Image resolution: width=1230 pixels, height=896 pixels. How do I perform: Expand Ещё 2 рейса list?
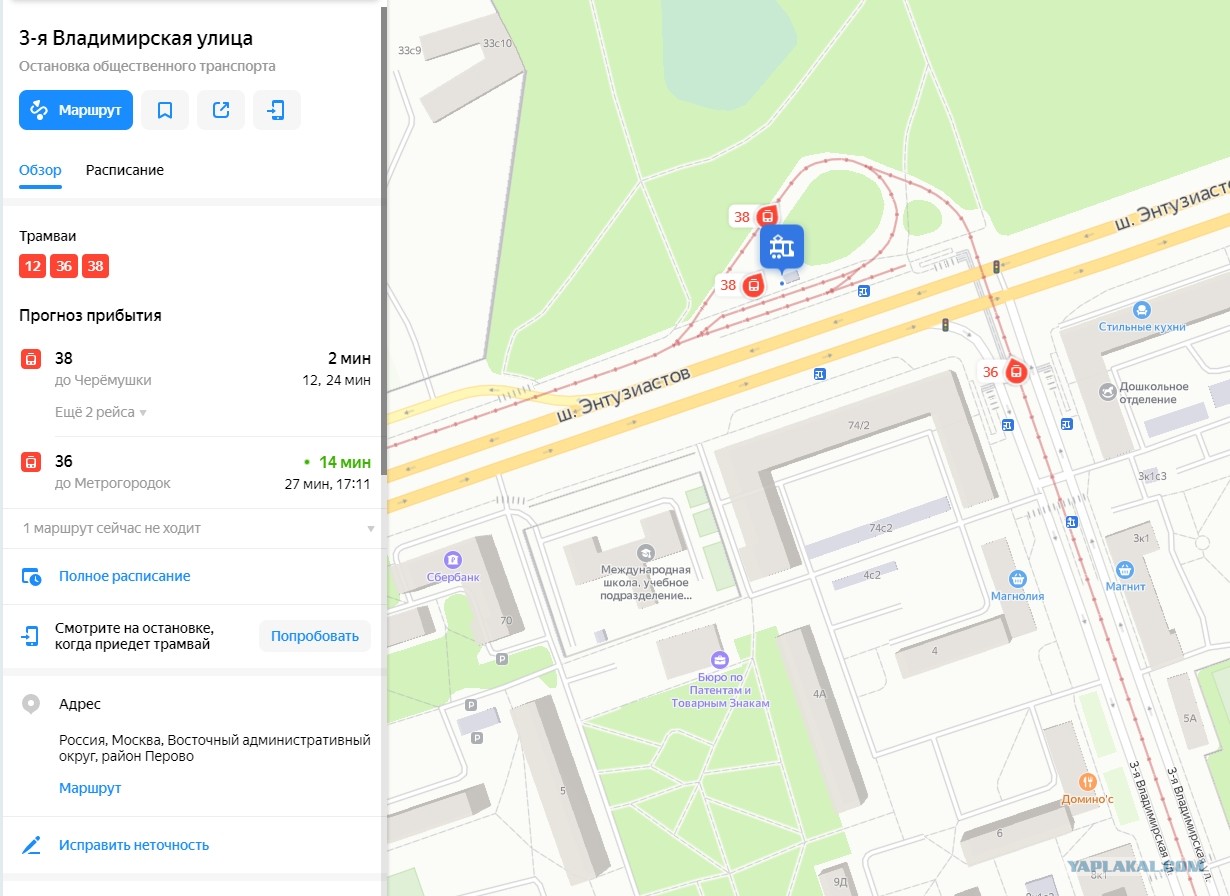click(x=100, y=412)
